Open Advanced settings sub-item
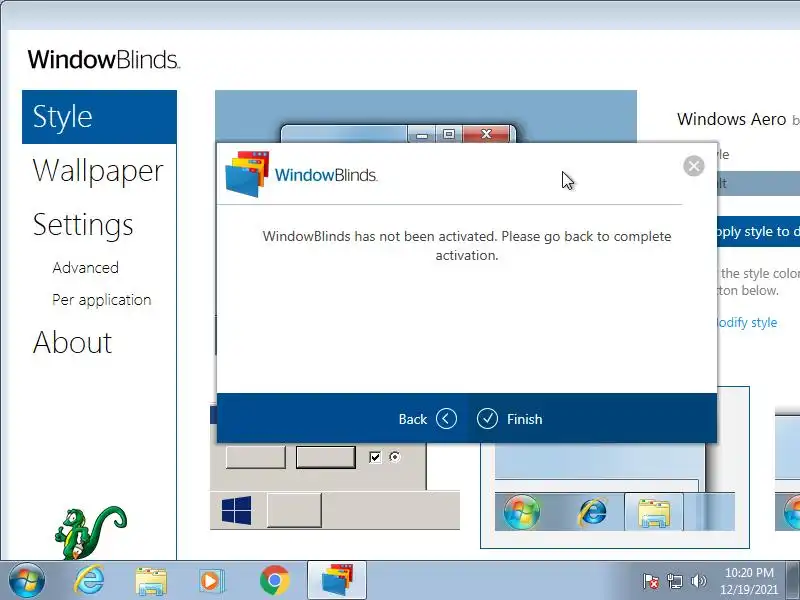This screenshot has width=800, height=600. (x=86, y=267)
